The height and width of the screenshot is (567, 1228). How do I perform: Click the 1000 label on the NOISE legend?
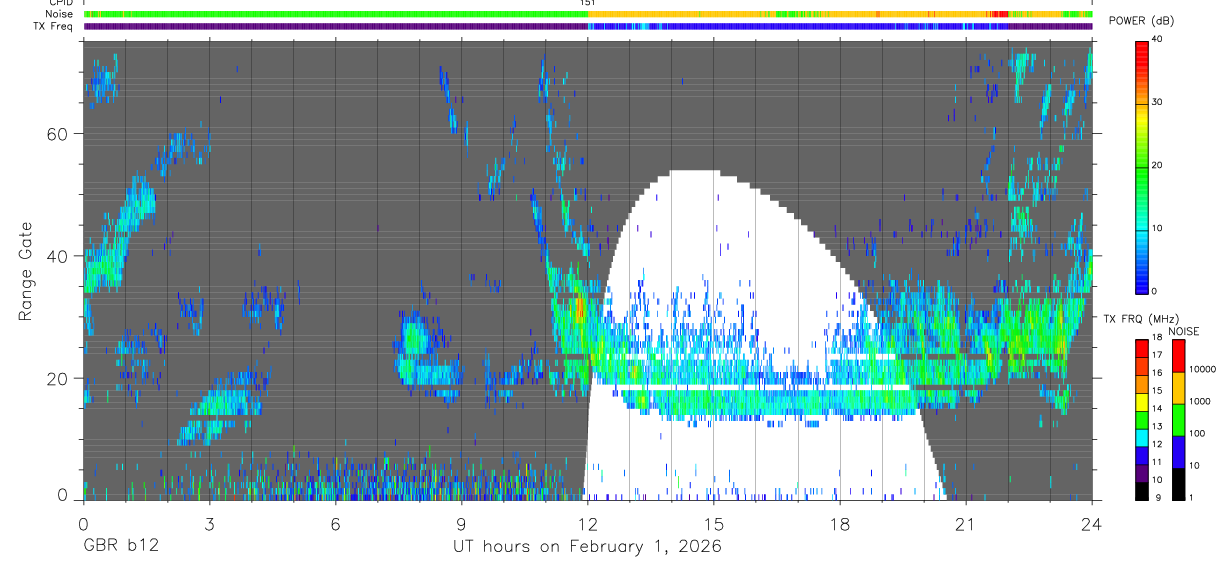[x=1198, y=401]
